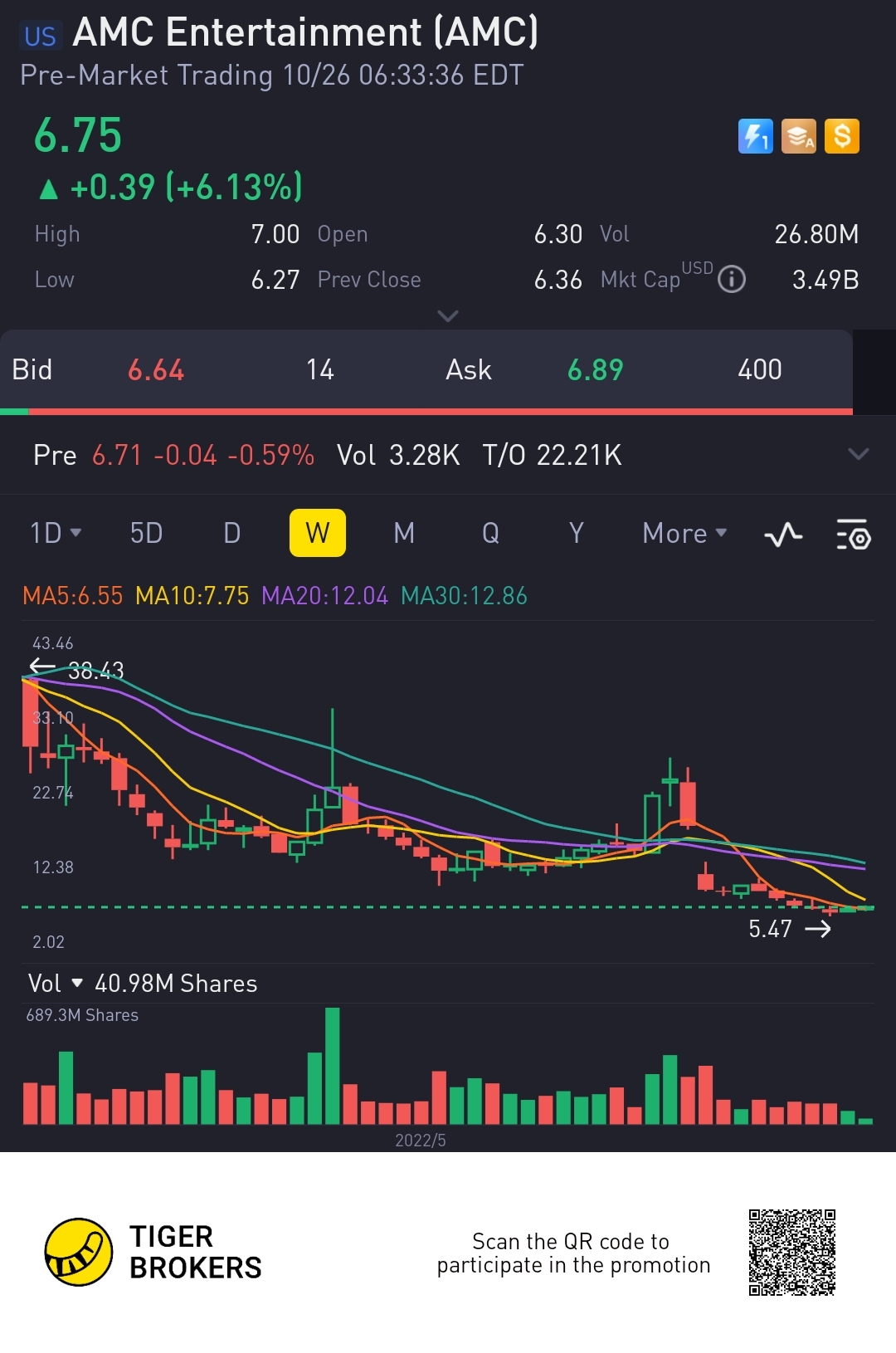
Task: Tap the MA10:7.75 indicator label
Action: click(192, 596)
